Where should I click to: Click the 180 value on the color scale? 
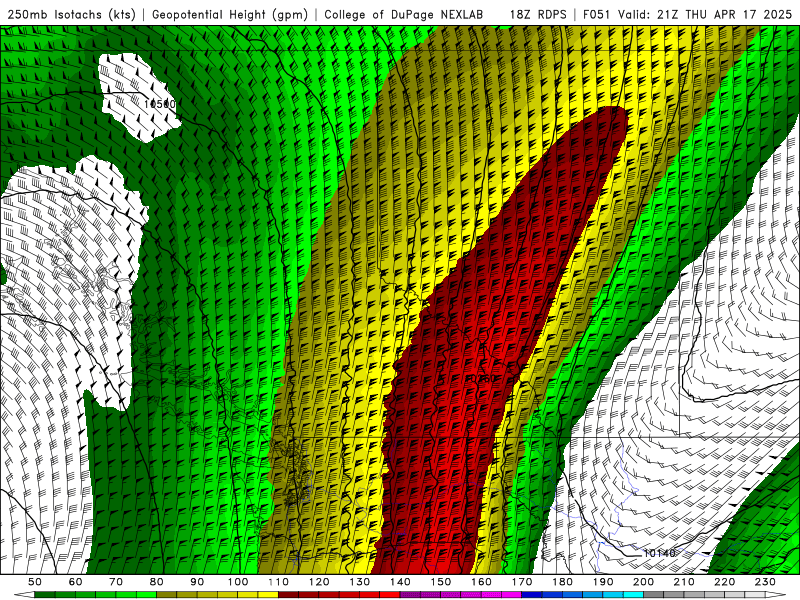(563, 582)
